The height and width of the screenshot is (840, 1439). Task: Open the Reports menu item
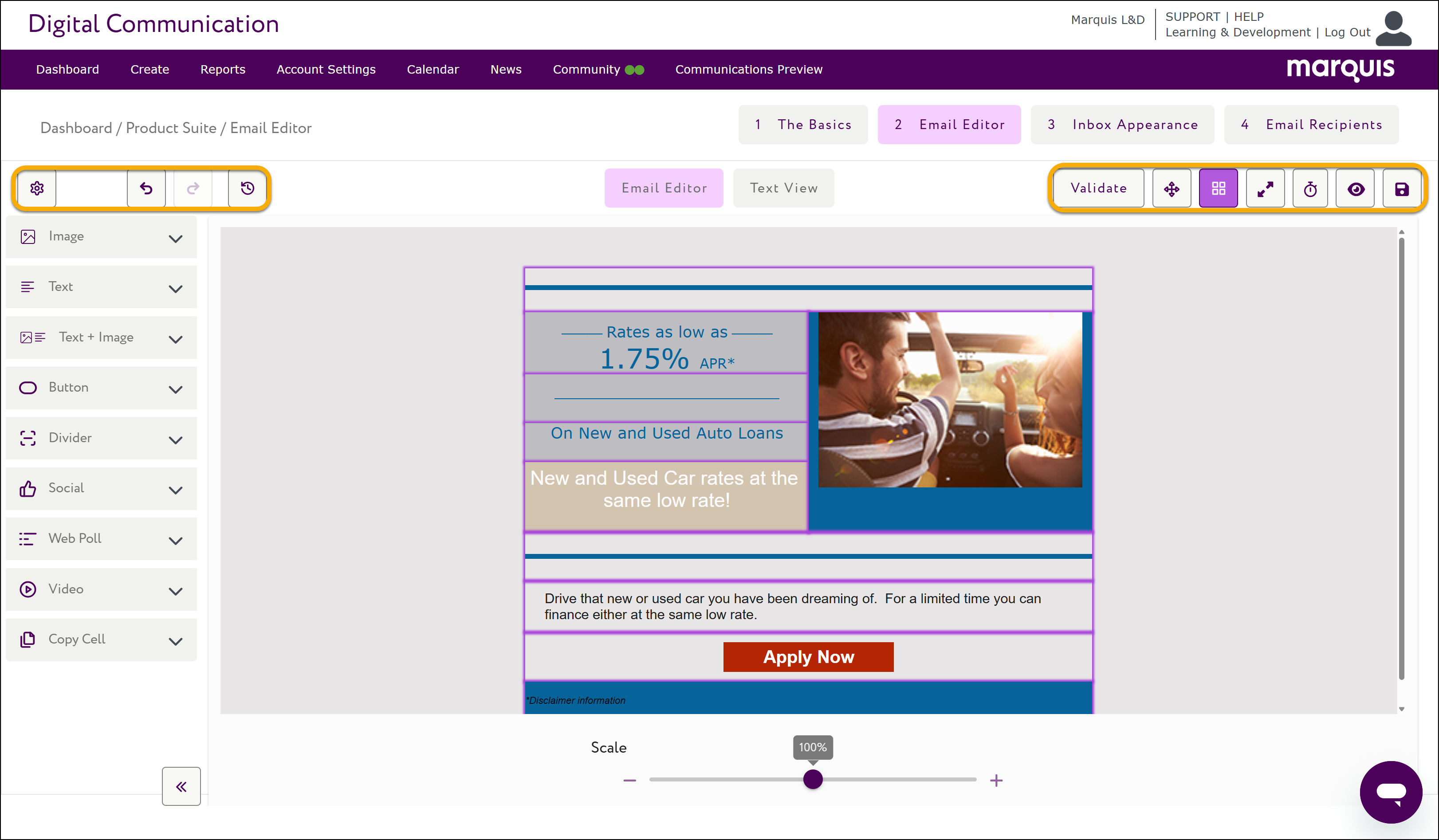pos(223,70)
